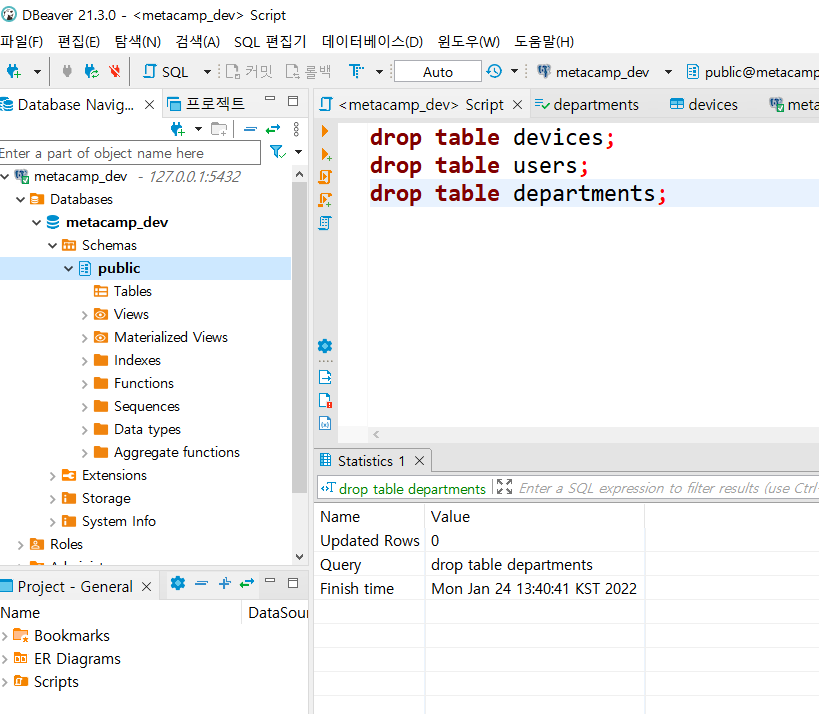Click the Reconnect icon
The image size is (819, 714).
(91, 71)
